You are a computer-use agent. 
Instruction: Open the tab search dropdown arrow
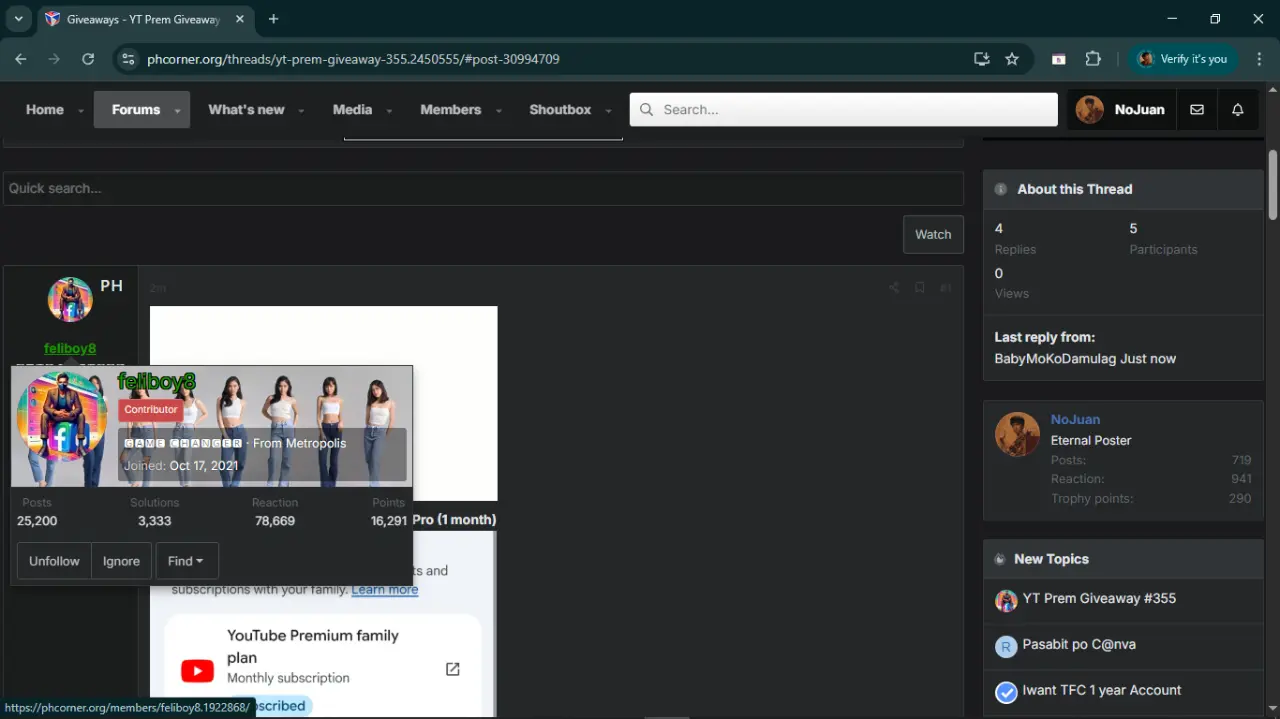click(18, 19)
